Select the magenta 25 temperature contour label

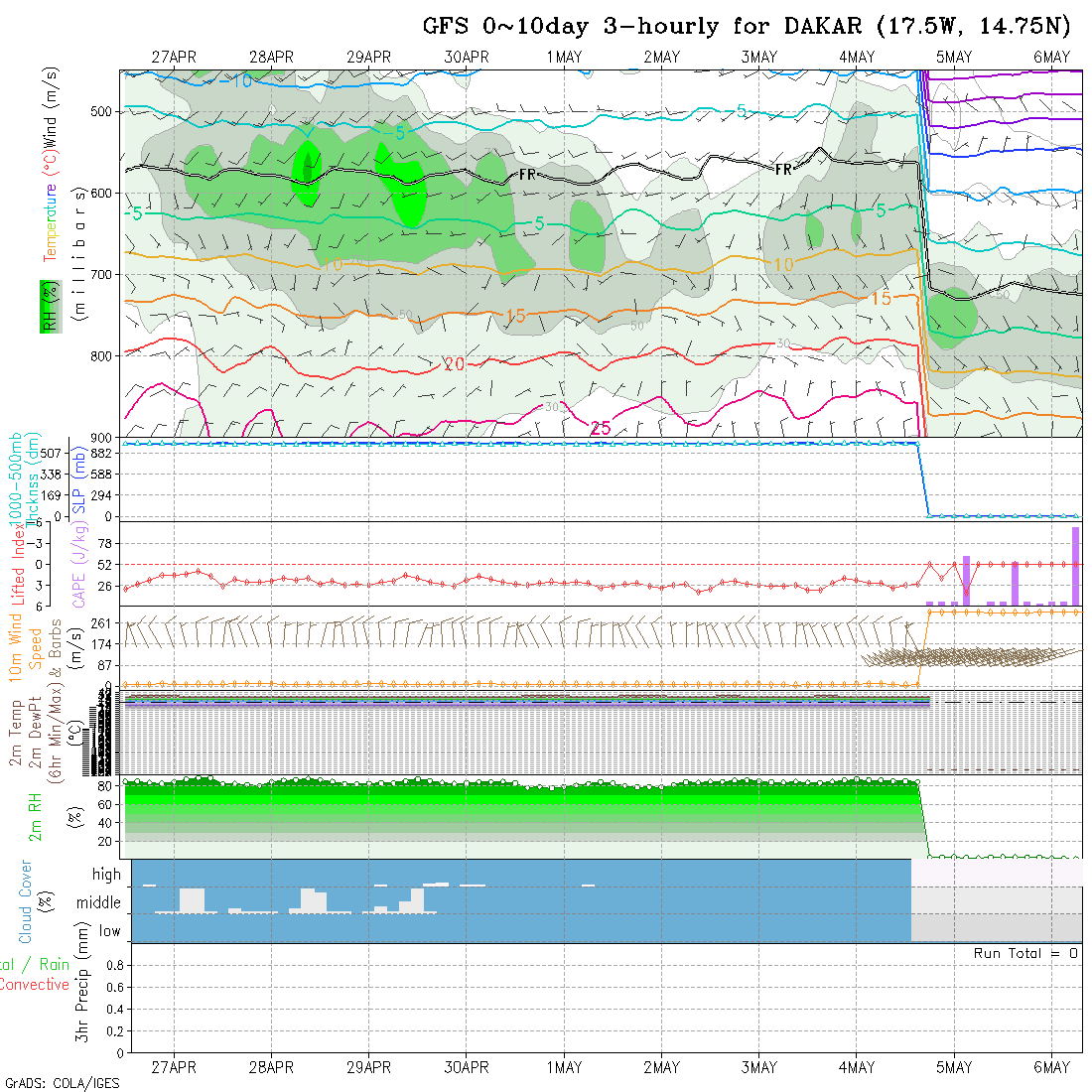(600, 428)
